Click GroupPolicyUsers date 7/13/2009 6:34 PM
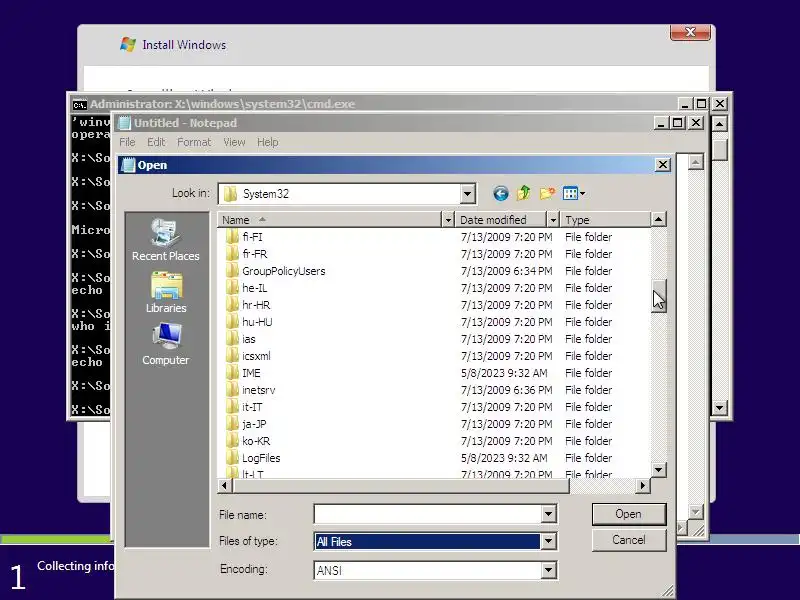The height and width of the screenshot is (600, 800). click(x=507, y=271)
